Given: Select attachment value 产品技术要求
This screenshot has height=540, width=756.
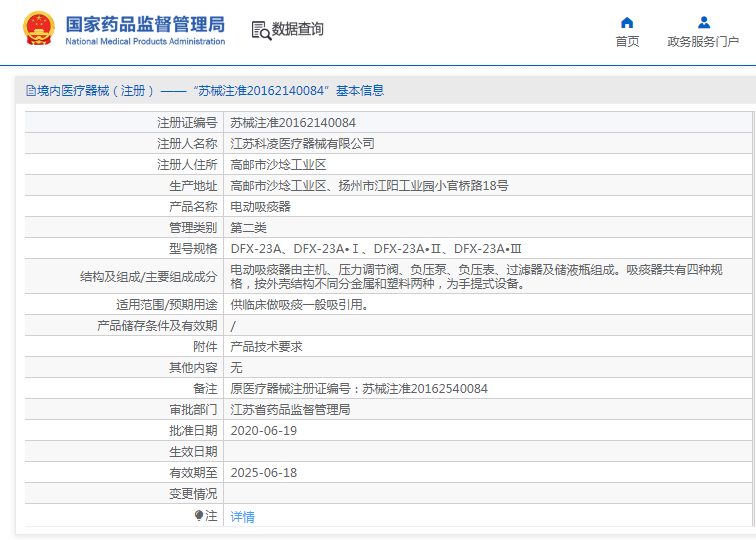Looking at the screenshot, I should [x=266, y=347].
